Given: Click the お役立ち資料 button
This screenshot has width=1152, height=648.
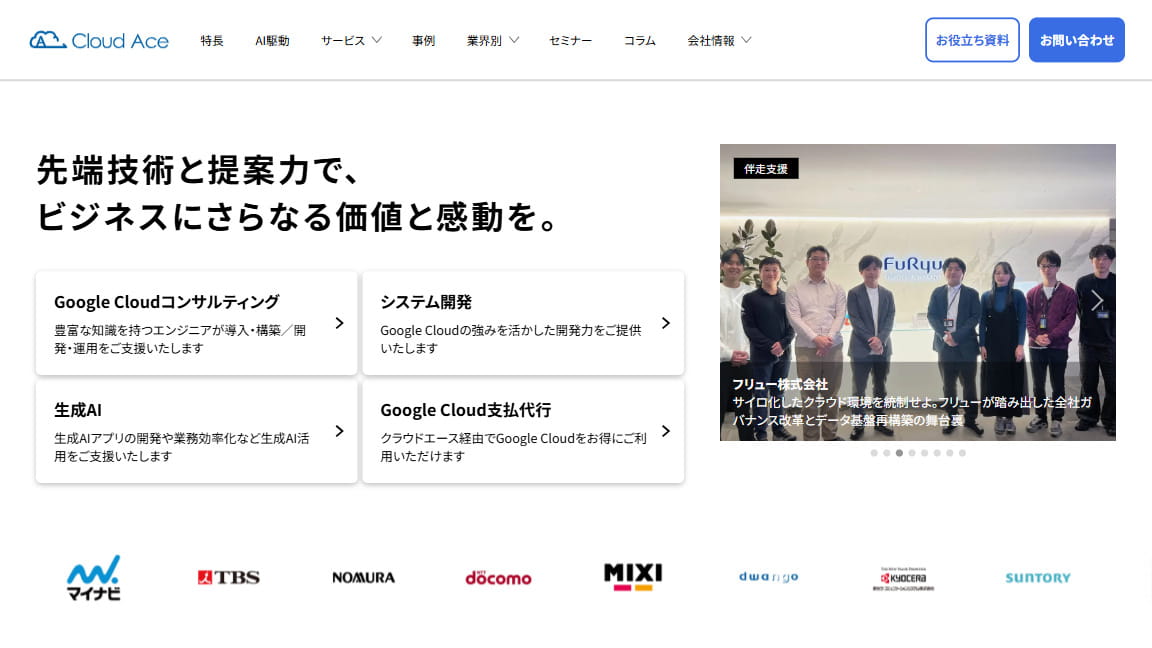Looking at the screenshot, I should pos(972,40).
